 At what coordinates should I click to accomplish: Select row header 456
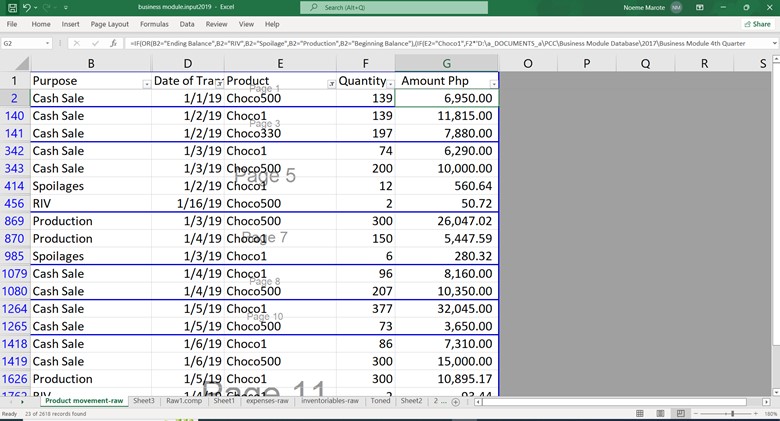tap(14, 204)
